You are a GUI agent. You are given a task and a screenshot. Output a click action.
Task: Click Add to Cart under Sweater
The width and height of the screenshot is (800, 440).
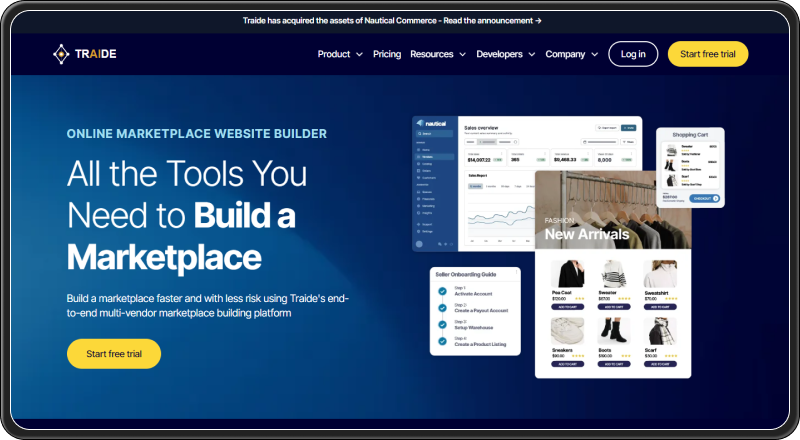(613, 307)
